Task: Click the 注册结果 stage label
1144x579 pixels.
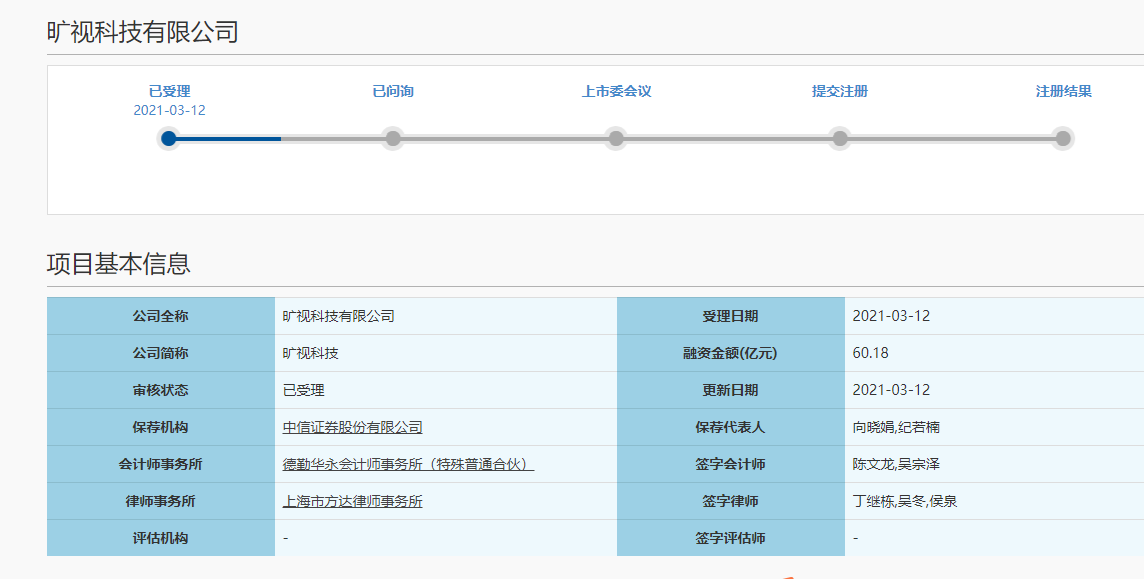Action: tap(1063, 91)
